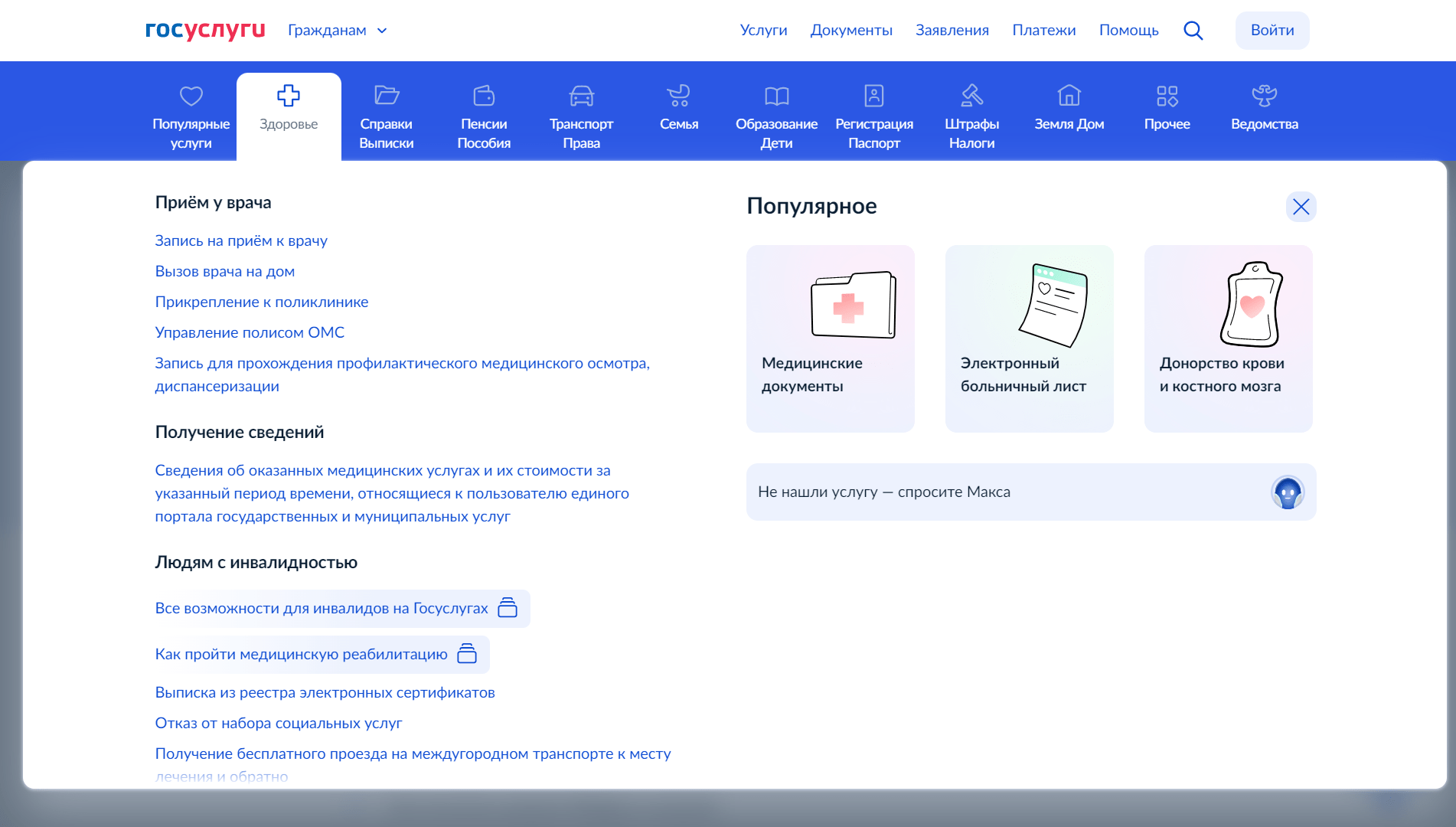1456x827 pixels.
Task: Click the Ведомства emblem icon
Action: coord(1264,96)
